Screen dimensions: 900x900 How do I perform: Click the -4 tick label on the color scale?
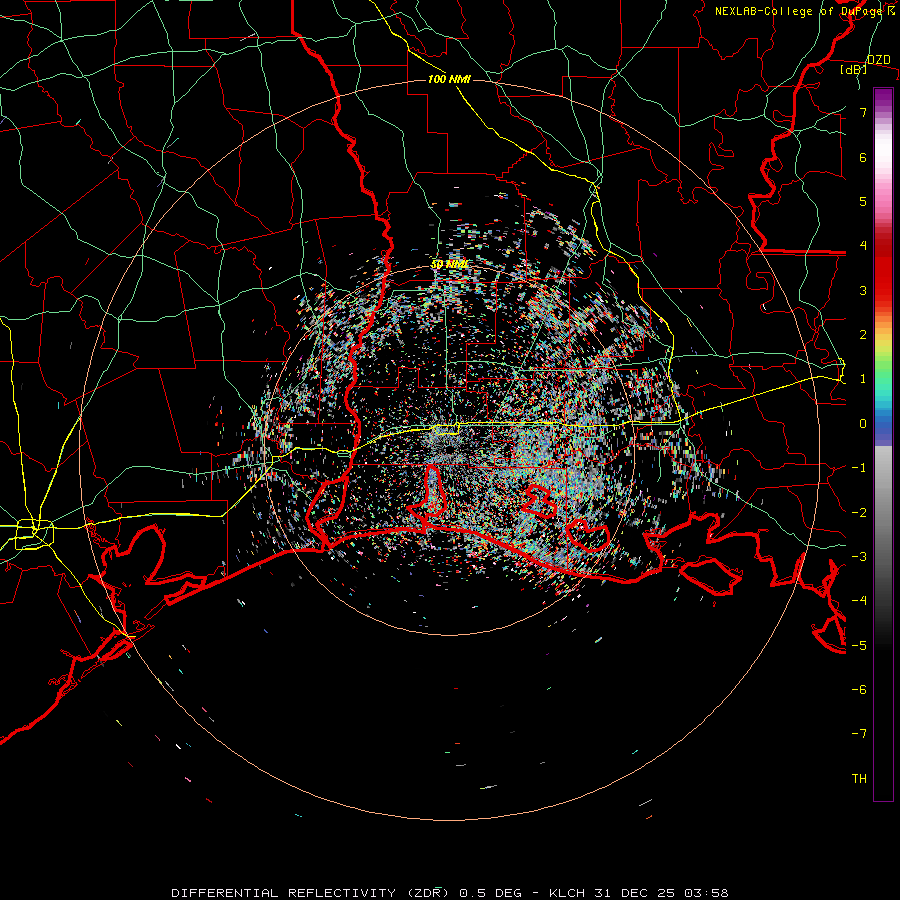pyautogui.click(x=859, y=601)
